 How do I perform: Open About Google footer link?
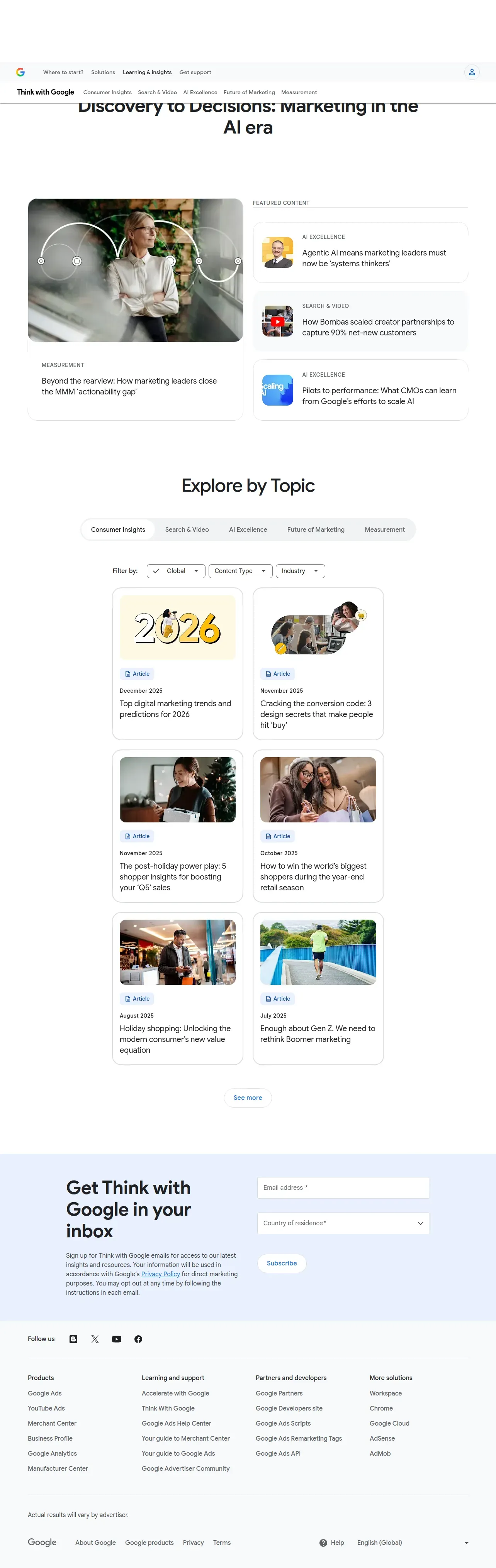96,1543
